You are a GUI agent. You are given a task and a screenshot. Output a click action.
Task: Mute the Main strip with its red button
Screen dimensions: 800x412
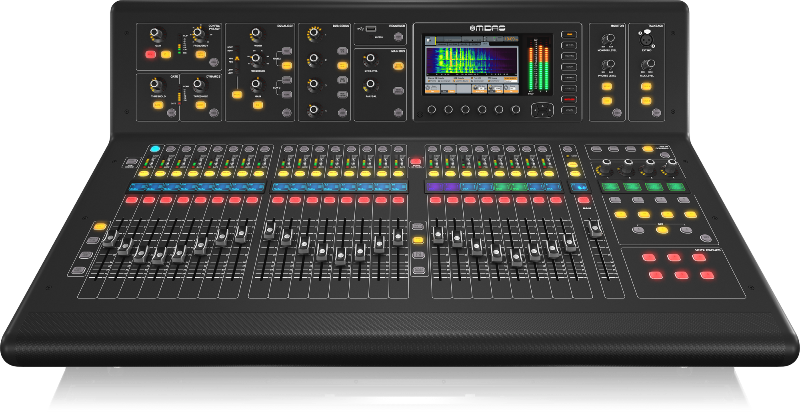pos(584,200)
